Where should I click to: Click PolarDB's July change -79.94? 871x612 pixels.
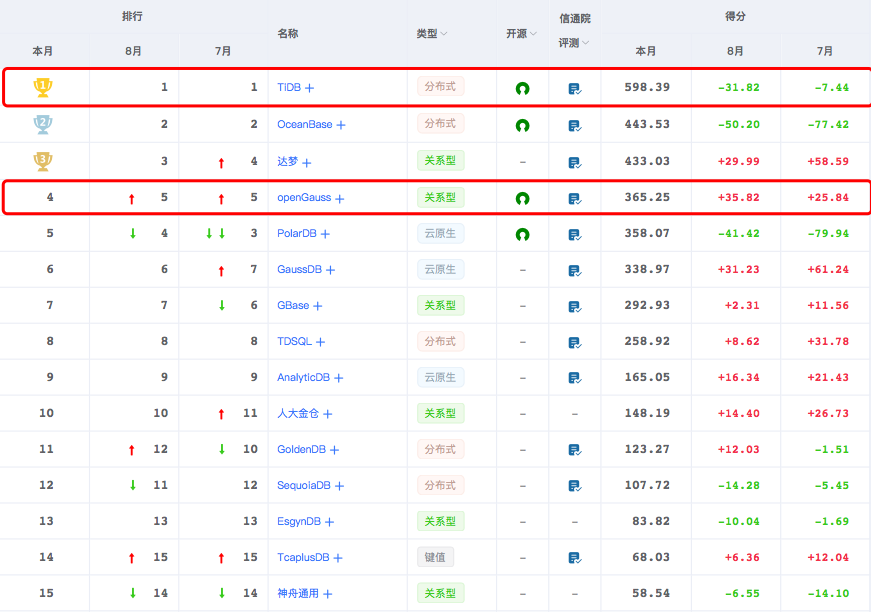click(828, 234)
